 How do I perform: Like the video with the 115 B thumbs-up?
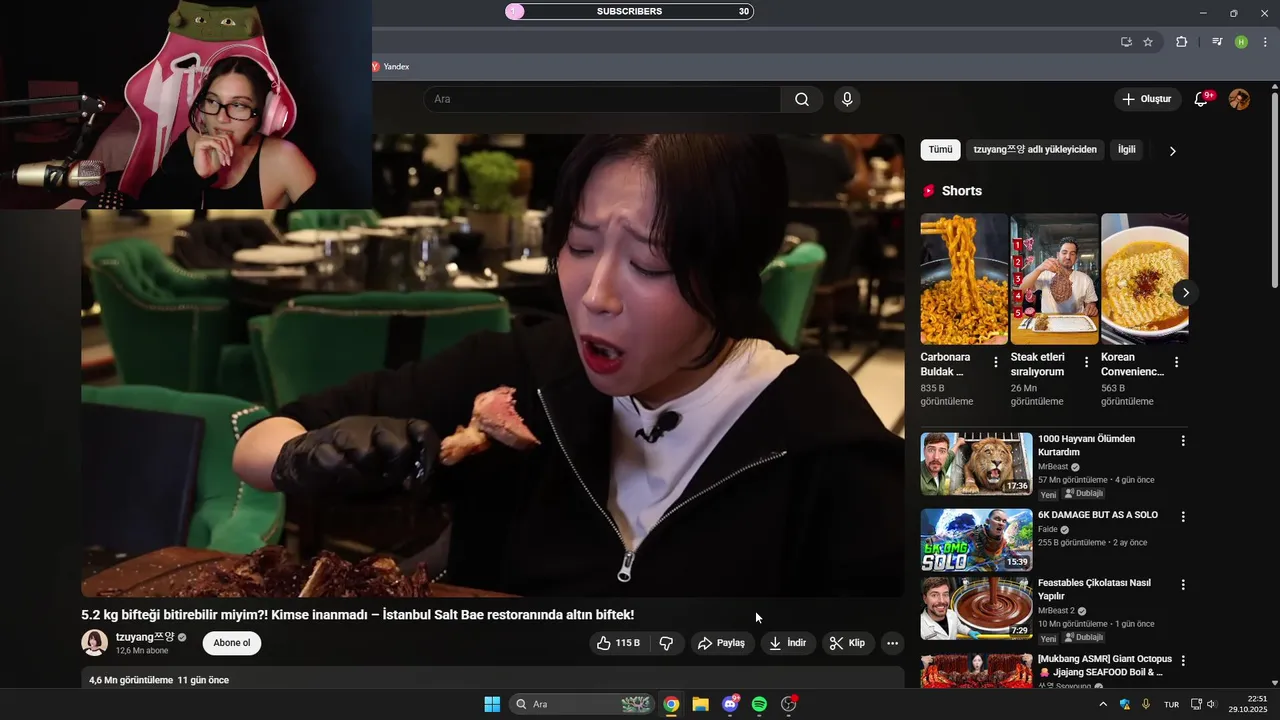point(619,643)
